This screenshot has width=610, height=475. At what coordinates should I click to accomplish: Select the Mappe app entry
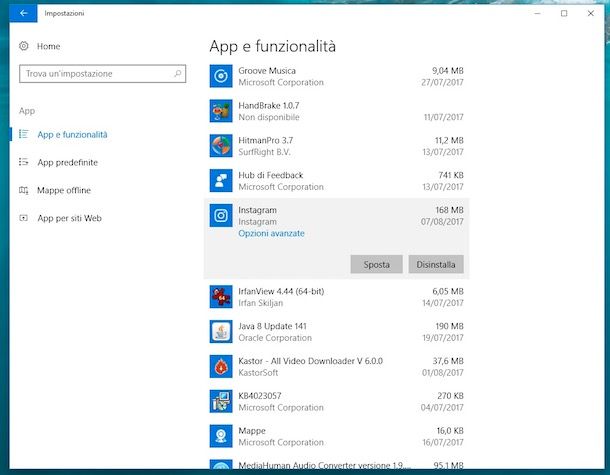337,436
